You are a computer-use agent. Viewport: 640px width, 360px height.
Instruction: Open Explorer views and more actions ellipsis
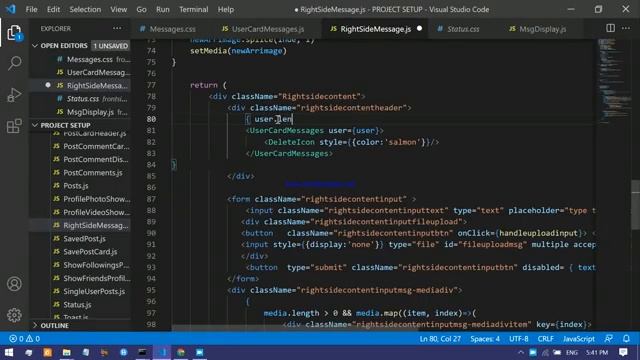117,28
